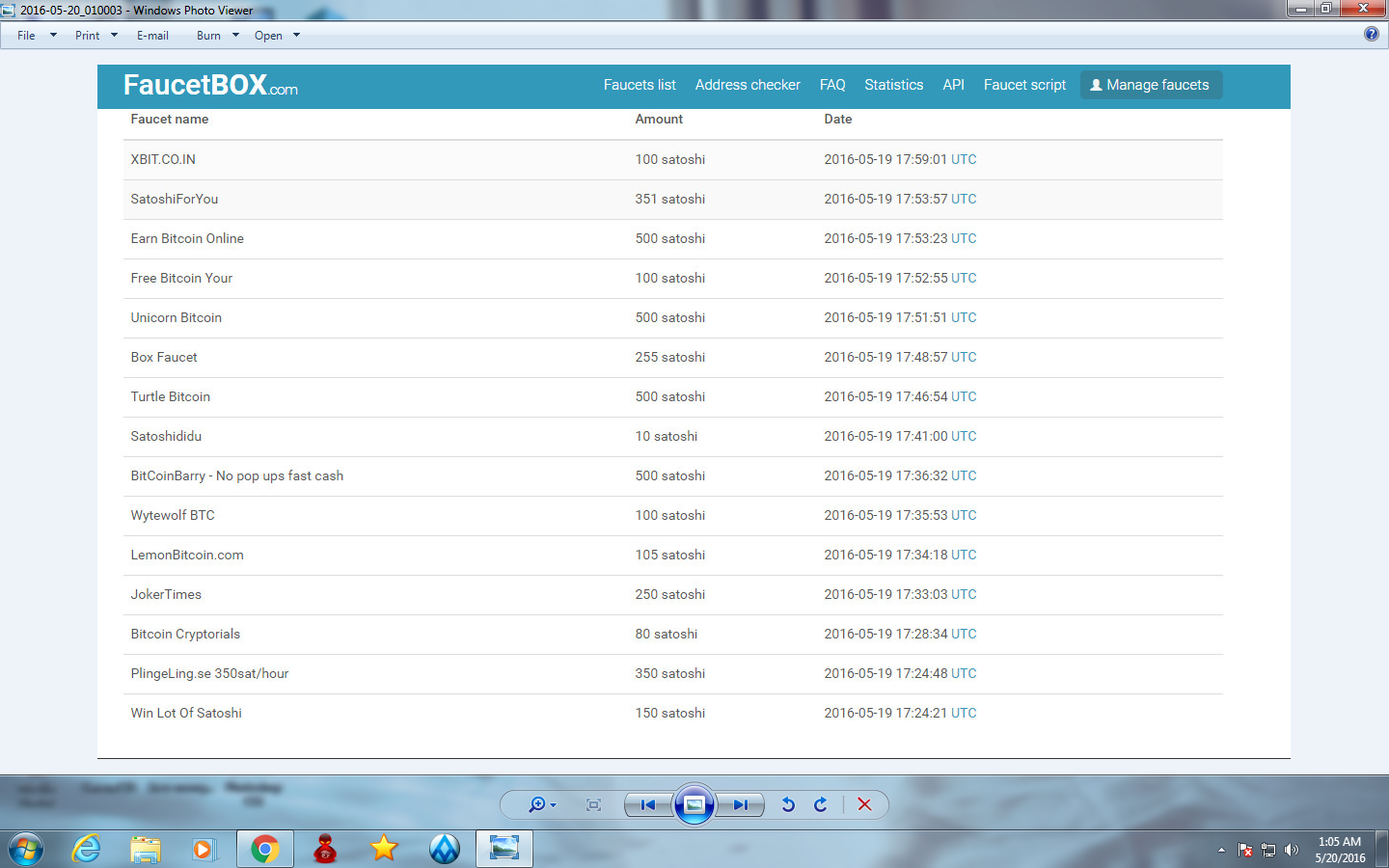Select the Unicorn Bitcoin faucet name

[x=177, y=317]
